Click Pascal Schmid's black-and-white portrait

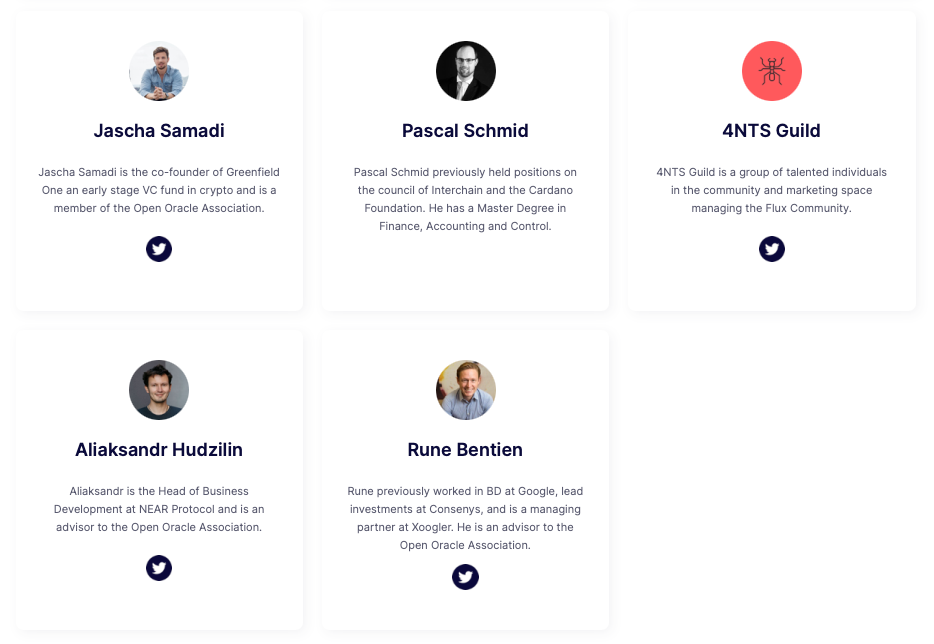tap(465, 71)
